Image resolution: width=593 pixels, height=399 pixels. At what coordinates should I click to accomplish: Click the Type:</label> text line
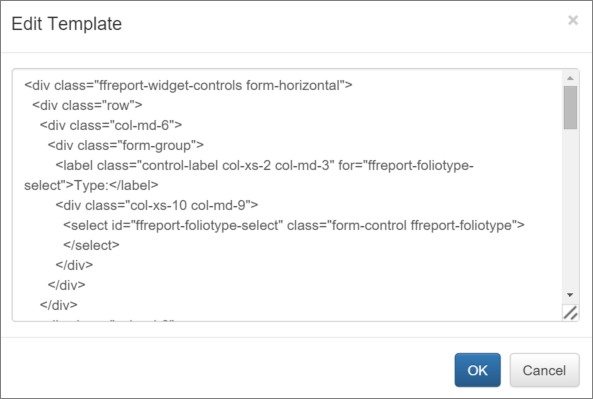click(91, 185)
